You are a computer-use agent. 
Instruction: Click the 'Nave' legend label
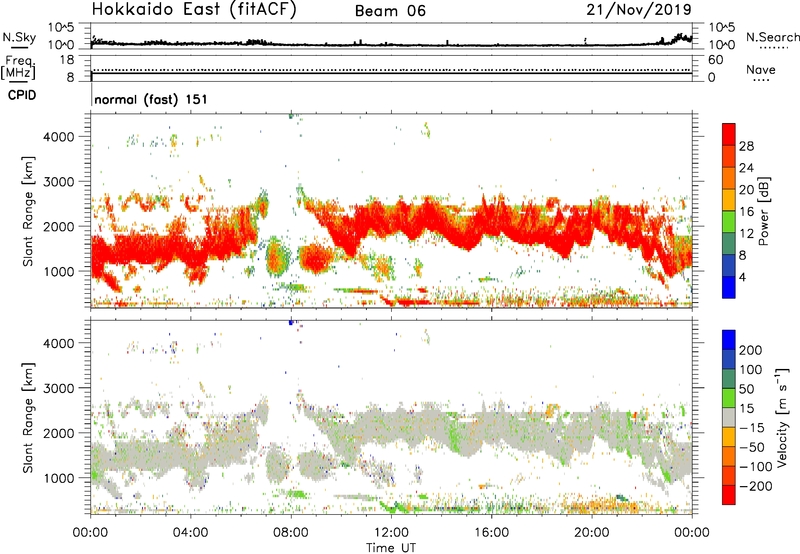761,69
